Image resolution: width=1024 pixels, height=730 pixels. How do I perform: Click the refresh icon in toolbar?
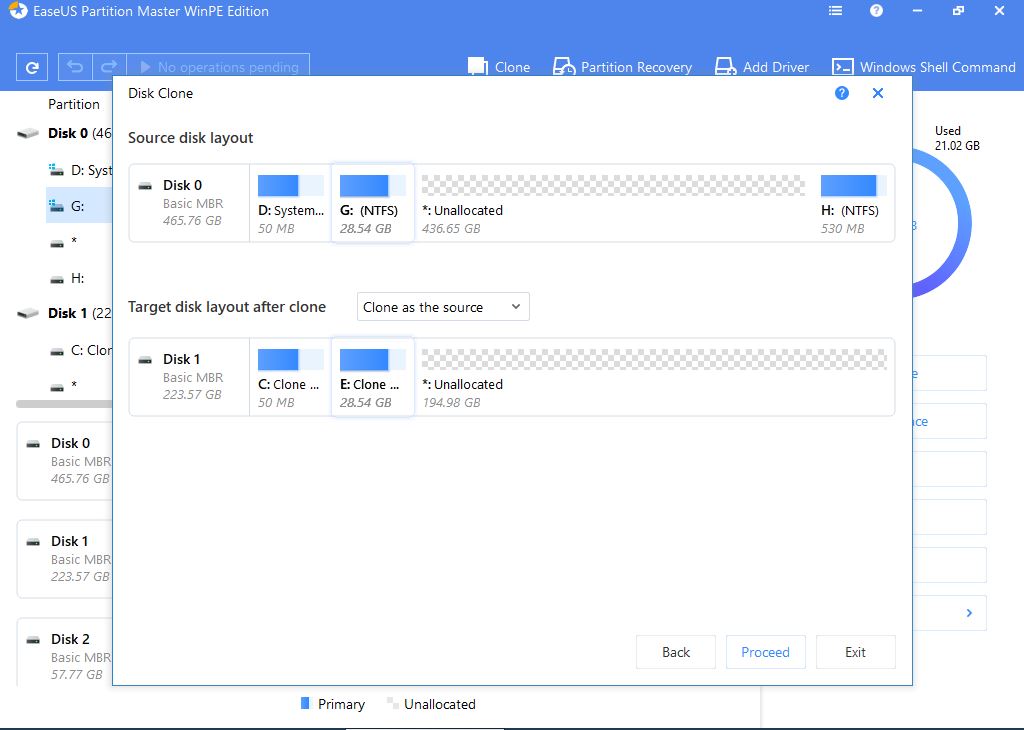[x=32, y=68]
